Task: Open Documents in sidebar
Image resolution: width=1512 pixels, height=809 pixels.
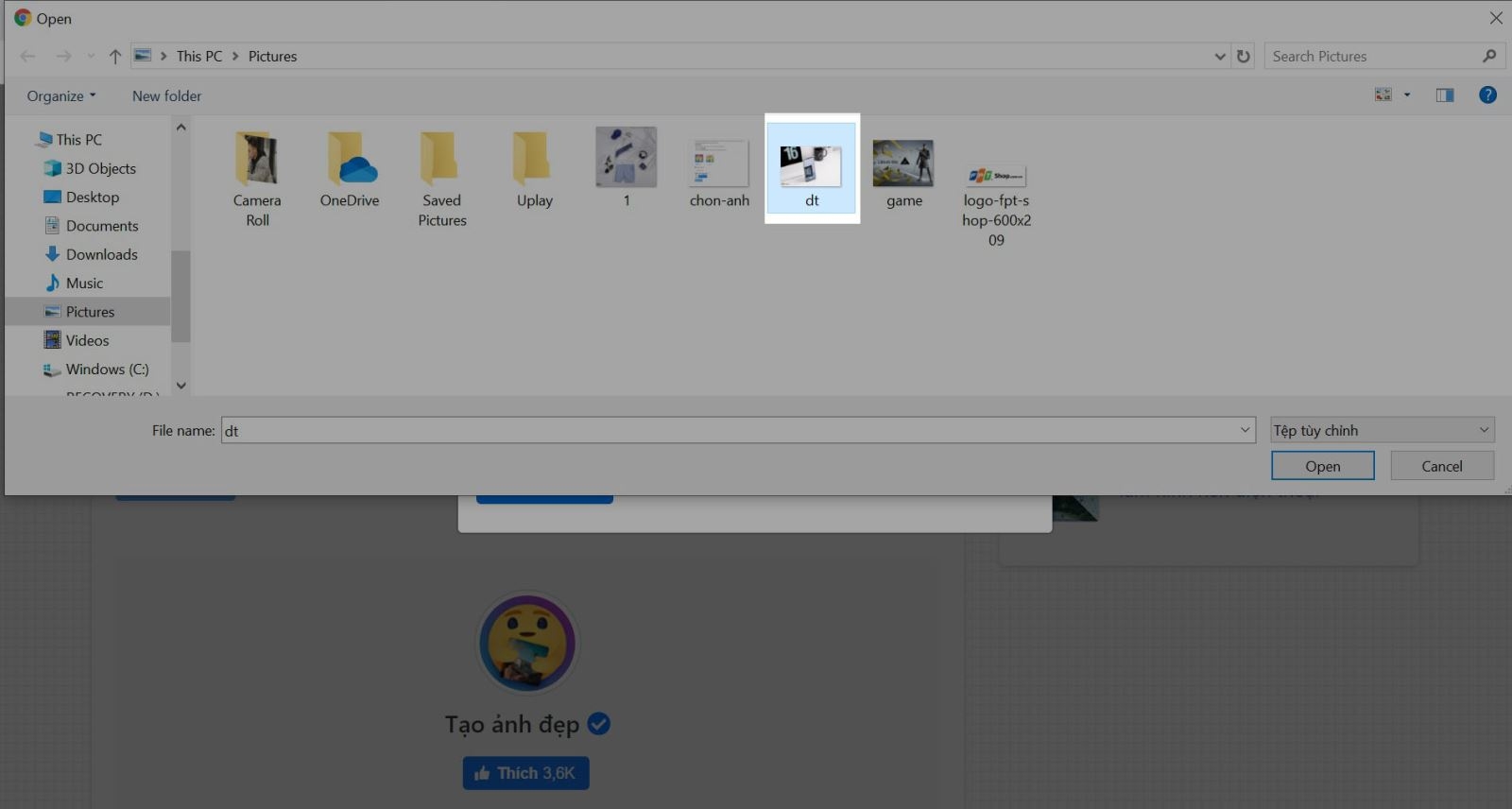Action: pos(102,226)
